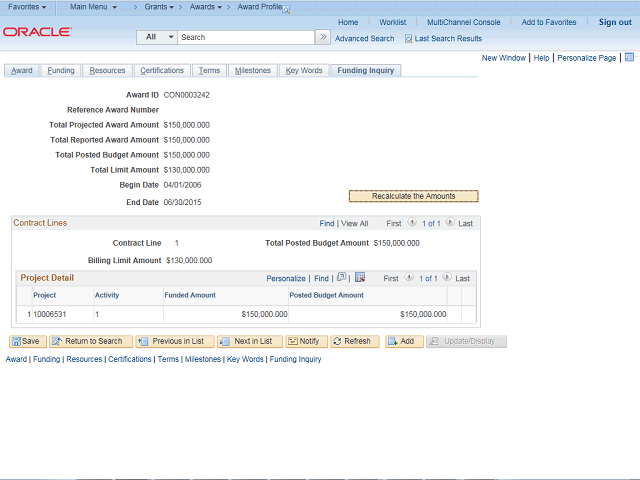Viewport: 640px width, 480px height.
Task: Click the bottom Milestones footer link
Action: pos(203,359)
